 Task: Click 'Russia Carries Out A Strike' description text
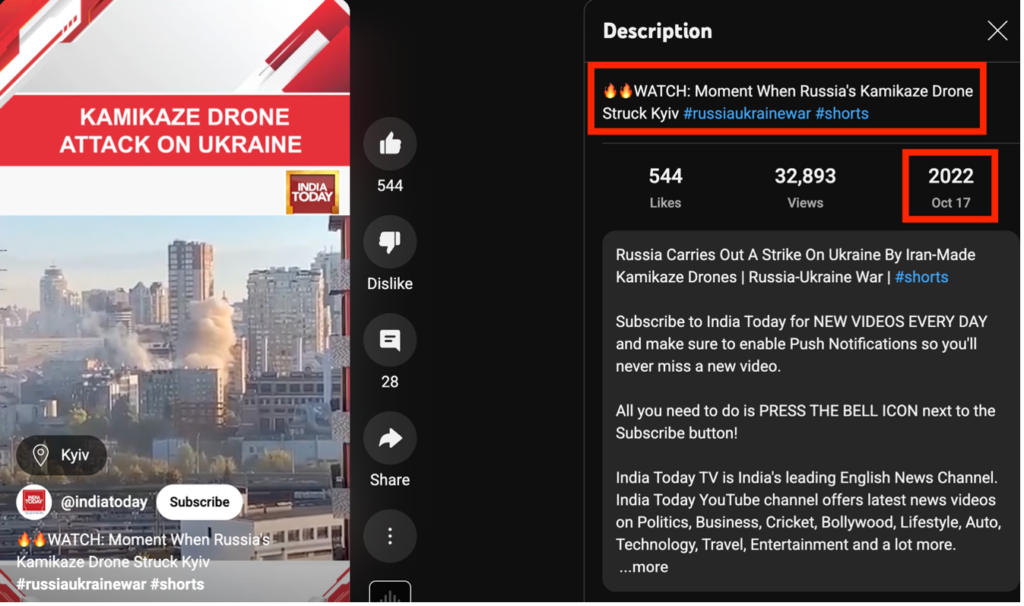point(795,266)
